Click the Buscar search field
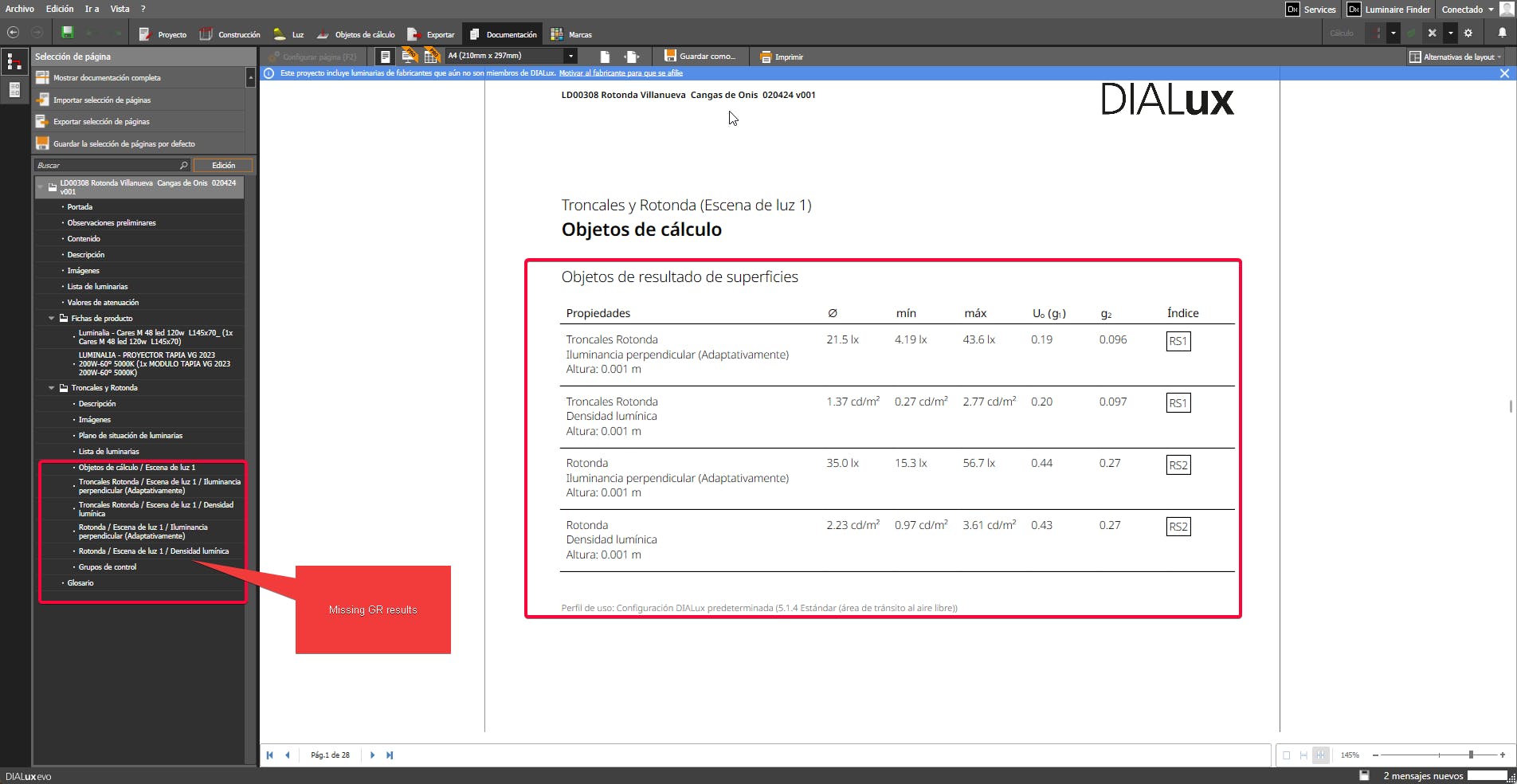 (107, 165)
